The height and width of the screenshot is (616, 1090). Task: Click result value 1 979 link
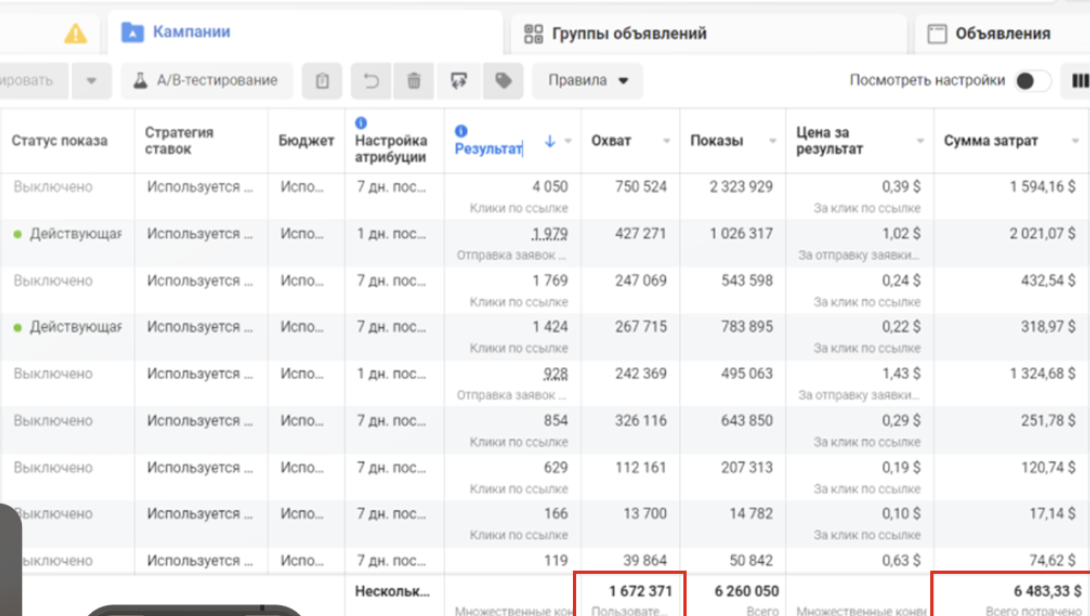(x=550, y=234)
